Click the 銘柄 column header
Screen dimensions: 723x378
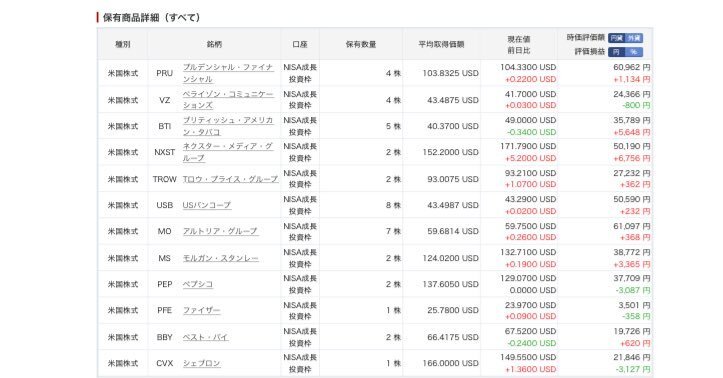pyautogui.click(x=214, y=44)
